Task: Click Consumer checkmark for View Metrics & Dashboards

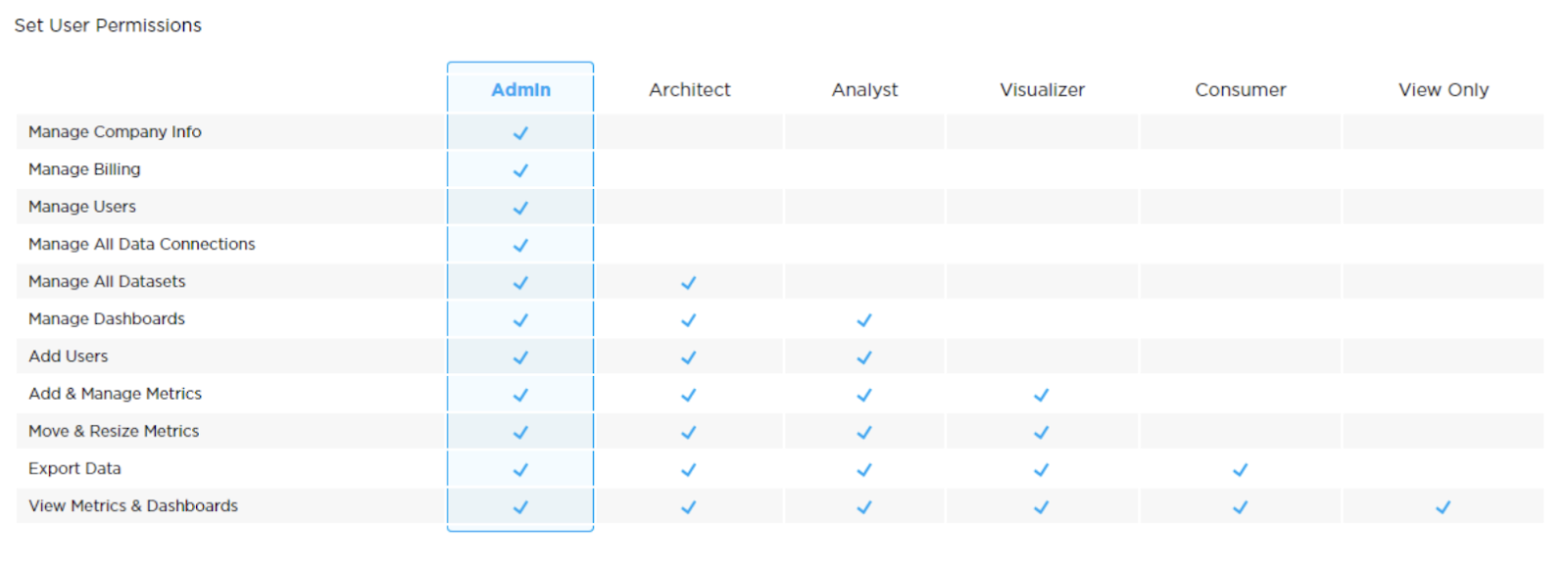Action: click(1240, 507)
